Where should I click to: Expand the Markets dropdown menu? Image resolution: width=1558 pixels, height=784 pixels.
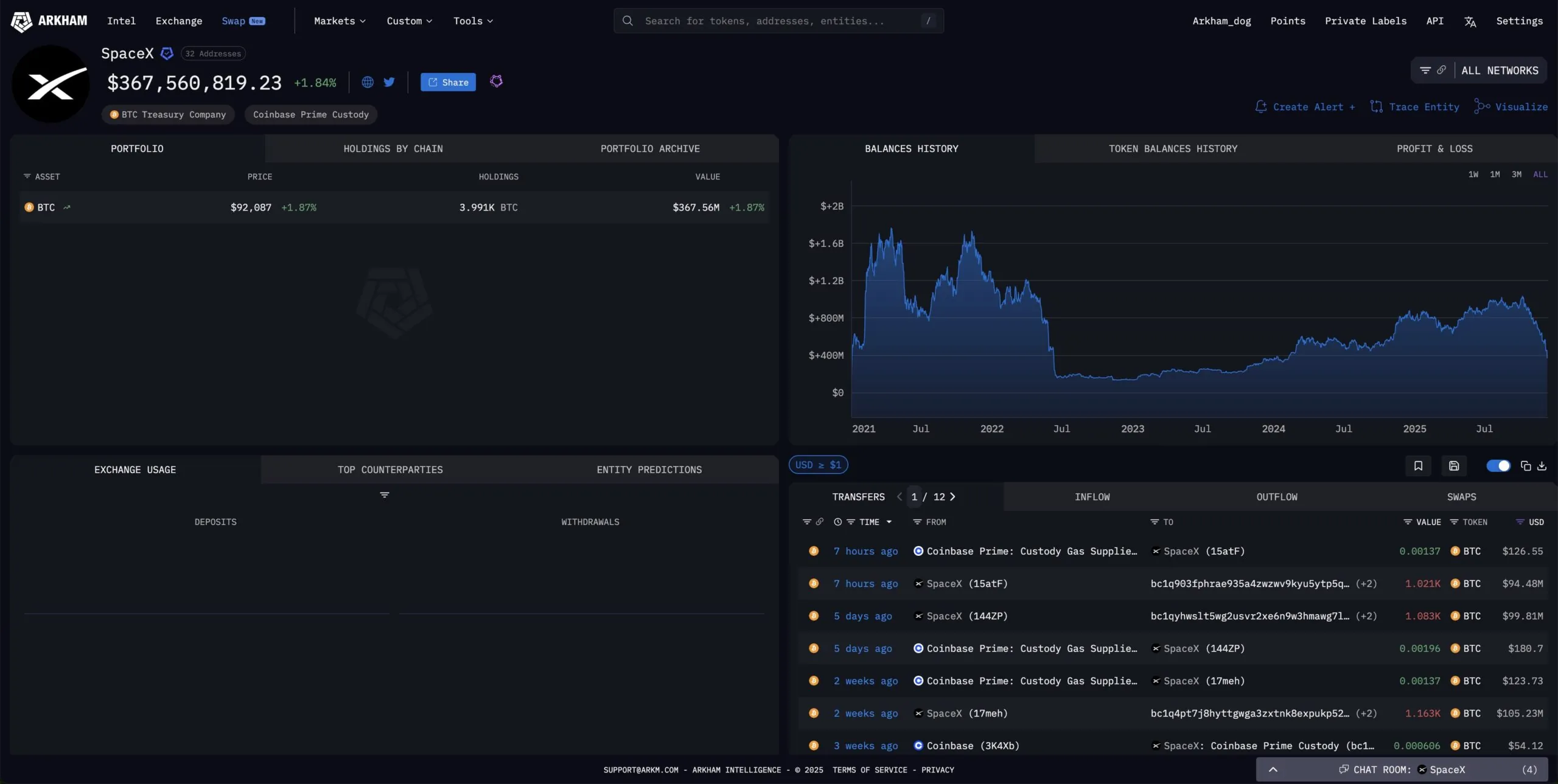click(340, 21)
